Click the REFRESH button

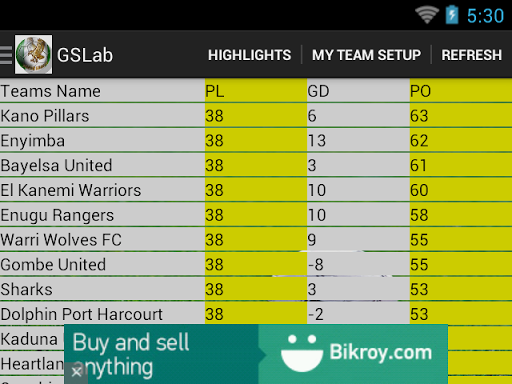[472, 55]
